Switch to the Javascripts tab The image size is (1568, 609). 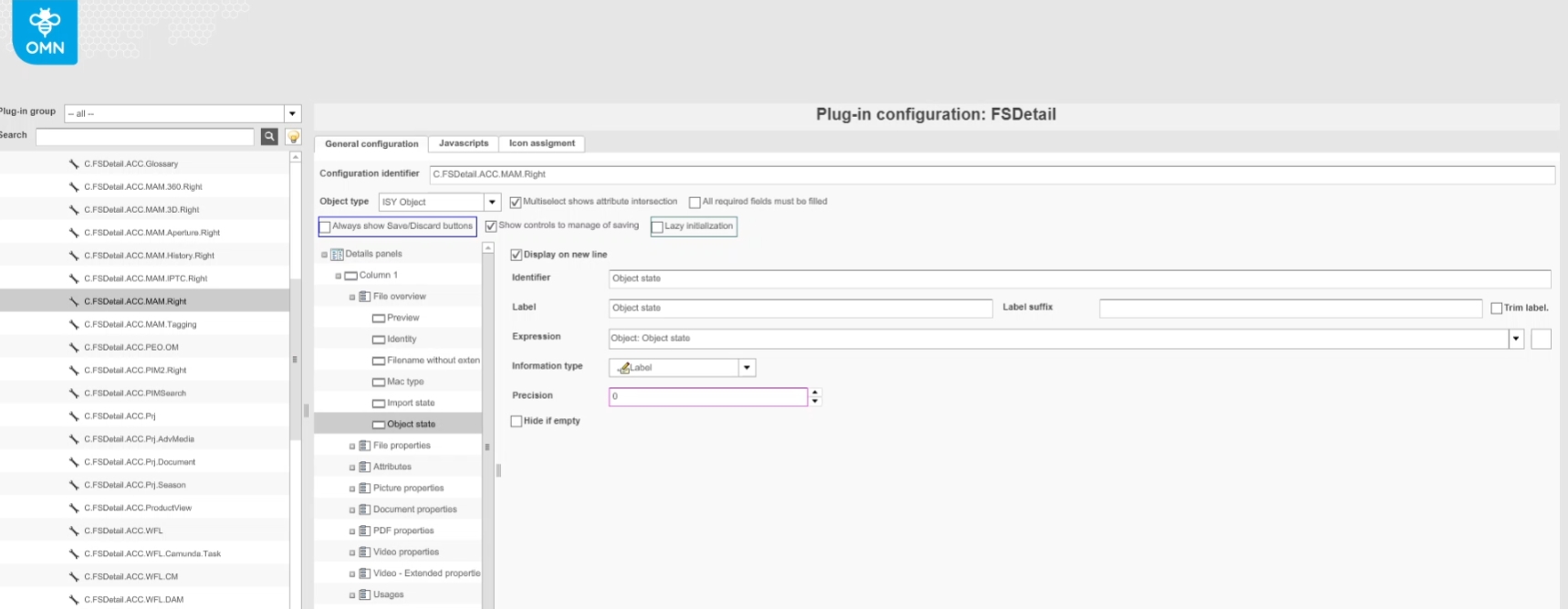463,143
